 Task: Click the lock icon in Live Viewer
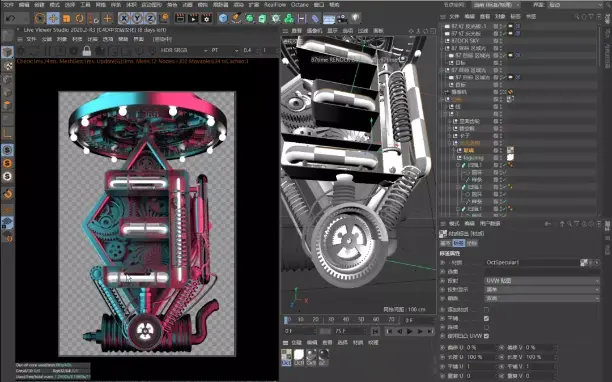coord(87,51)
